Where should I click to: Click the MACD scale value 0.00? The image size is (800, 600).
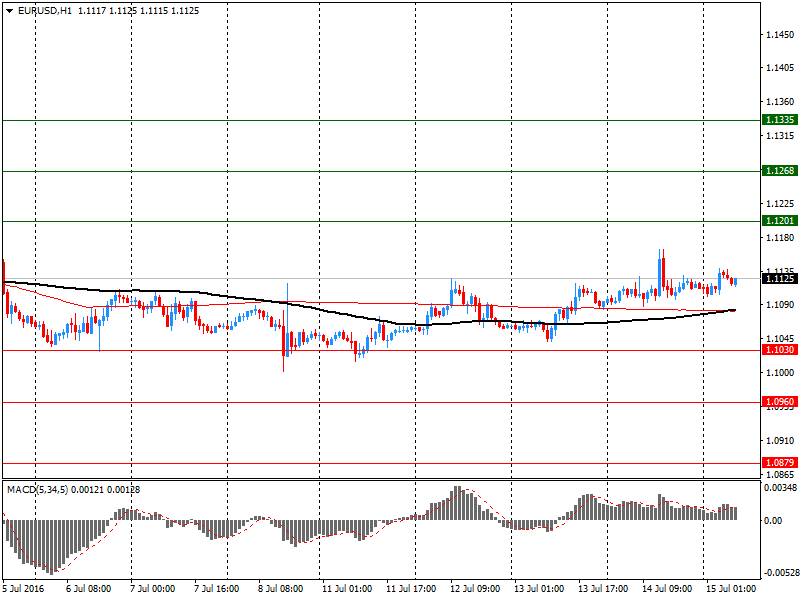(772, 520)
